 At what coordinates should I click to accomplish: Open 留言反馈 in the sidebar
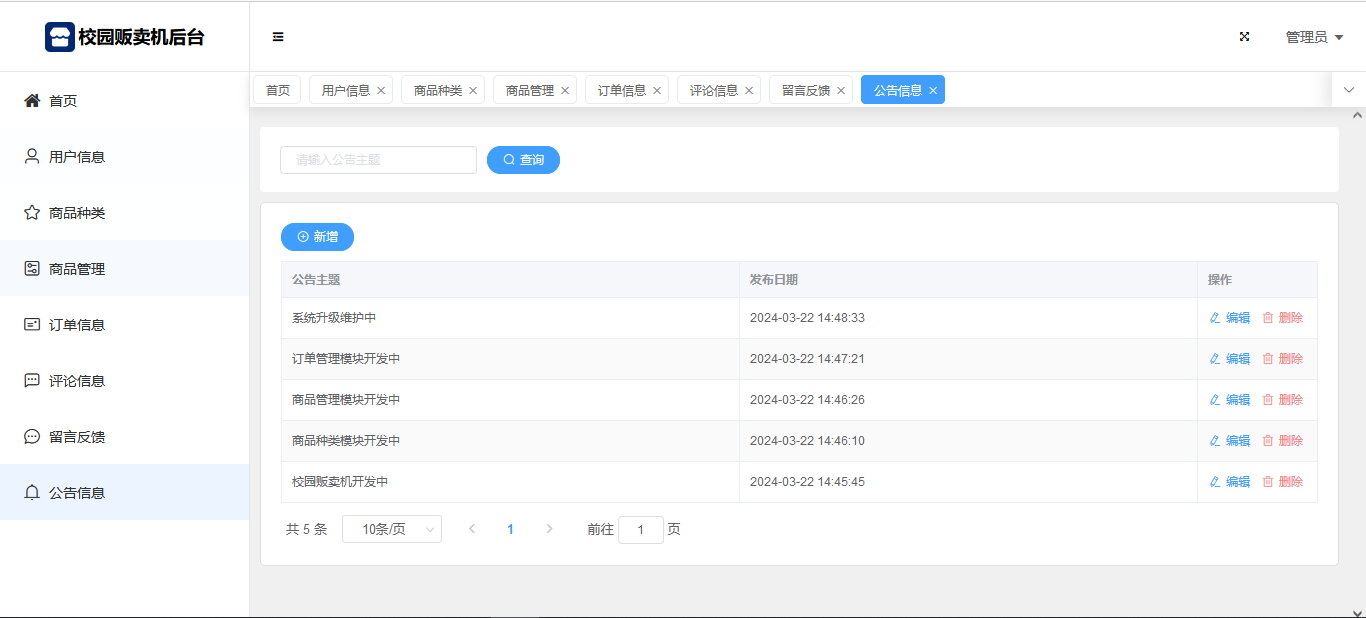[76, 437]
